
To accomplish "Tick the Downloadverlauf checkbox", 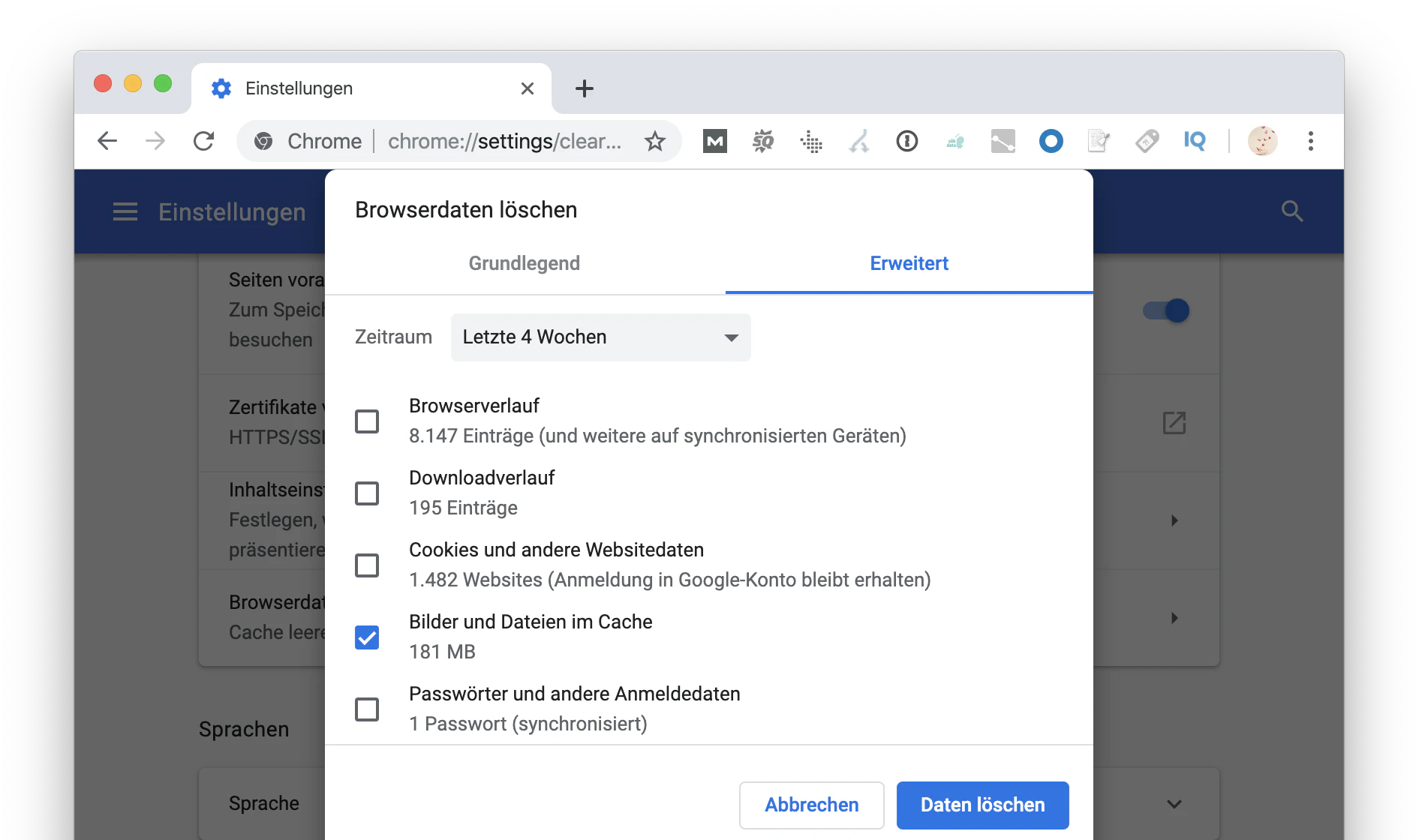I will [x=367, y=493].
